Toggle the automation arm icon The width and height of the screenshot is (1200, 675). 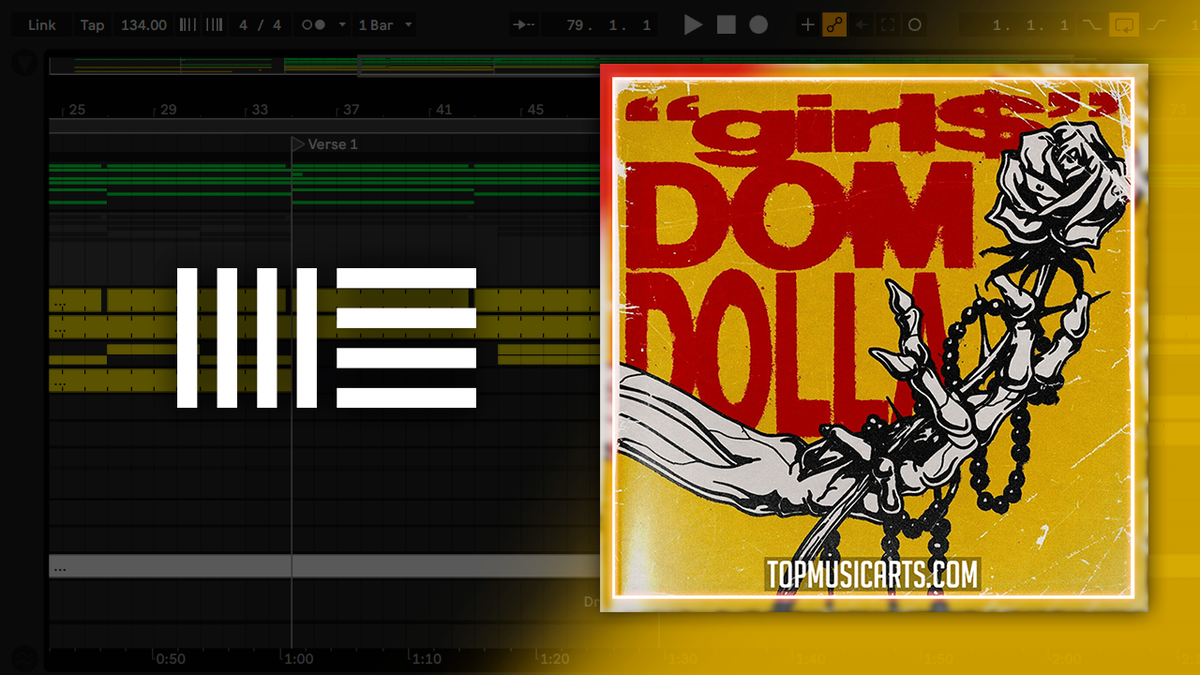[833, 25]
